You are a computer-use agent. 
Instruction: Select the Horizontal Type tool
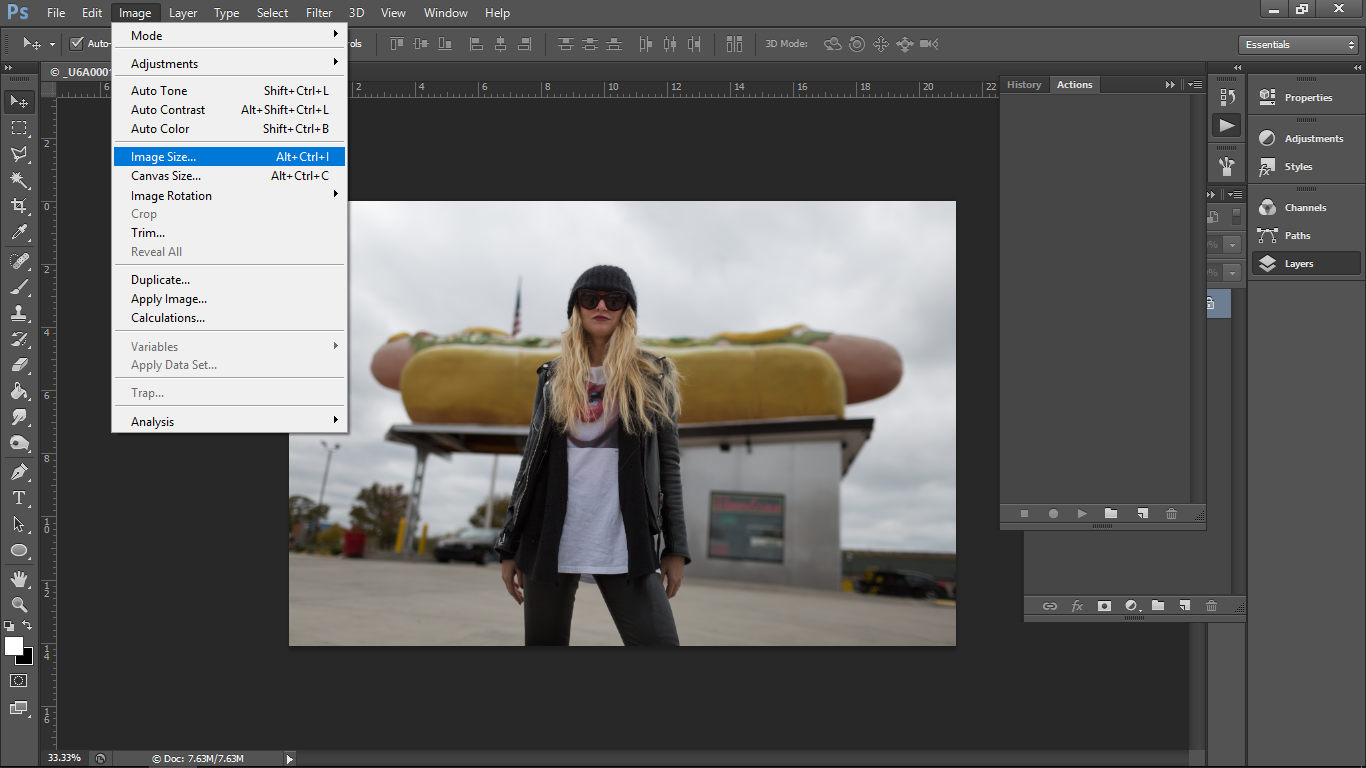[18, 497]
